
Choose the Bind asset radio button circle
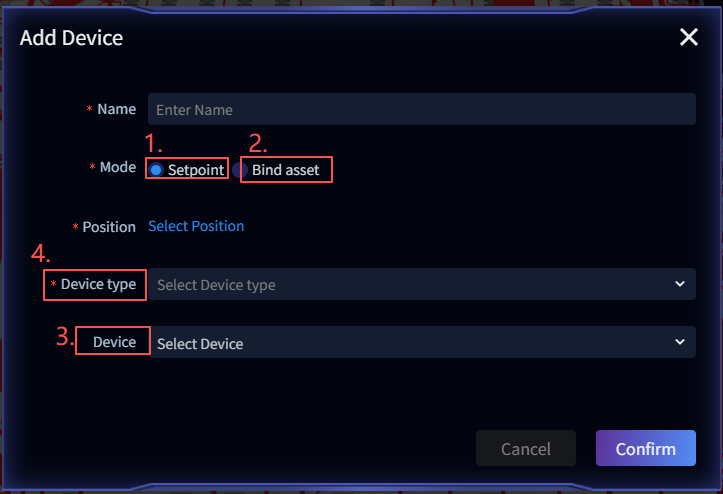tap(240, 170)
